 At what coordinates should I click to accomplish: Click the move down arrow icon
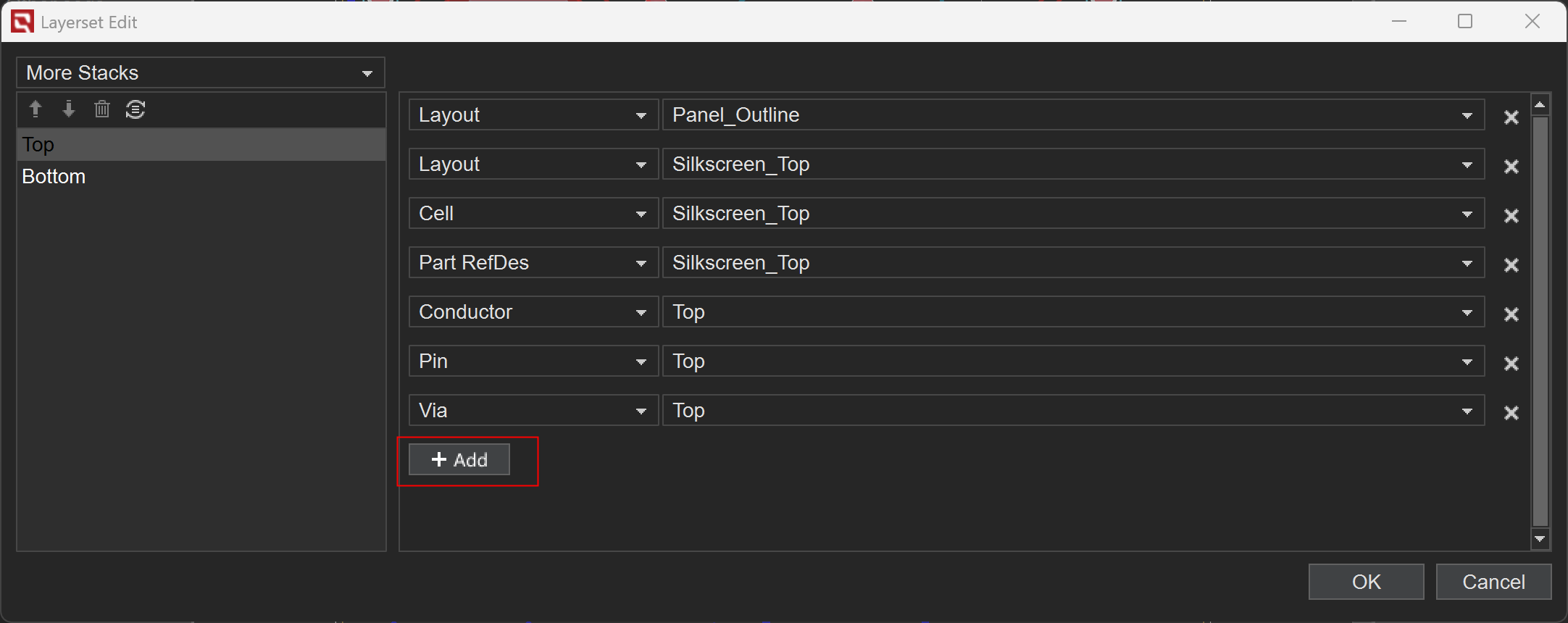coord(69,109)
